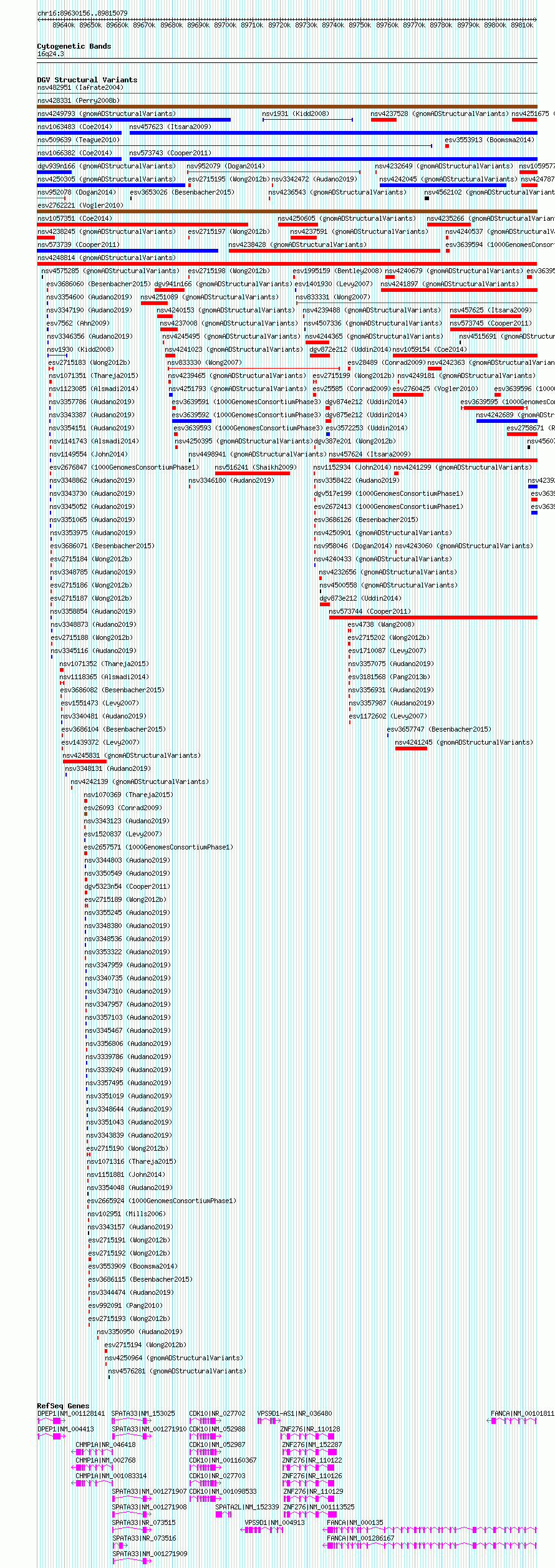Click variant nsv1070369 (Thareja2015)

(128, 795)
